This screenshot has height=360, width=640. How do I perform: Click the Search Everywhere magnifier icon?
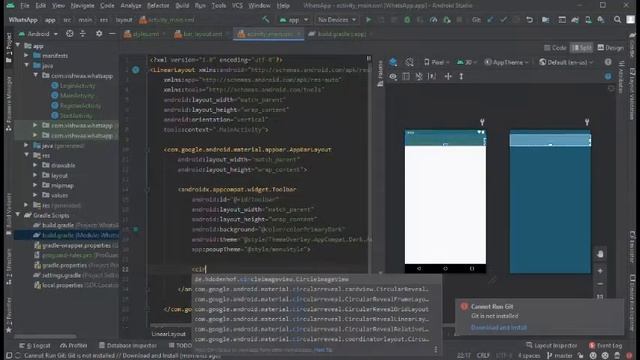click(618, 20)
